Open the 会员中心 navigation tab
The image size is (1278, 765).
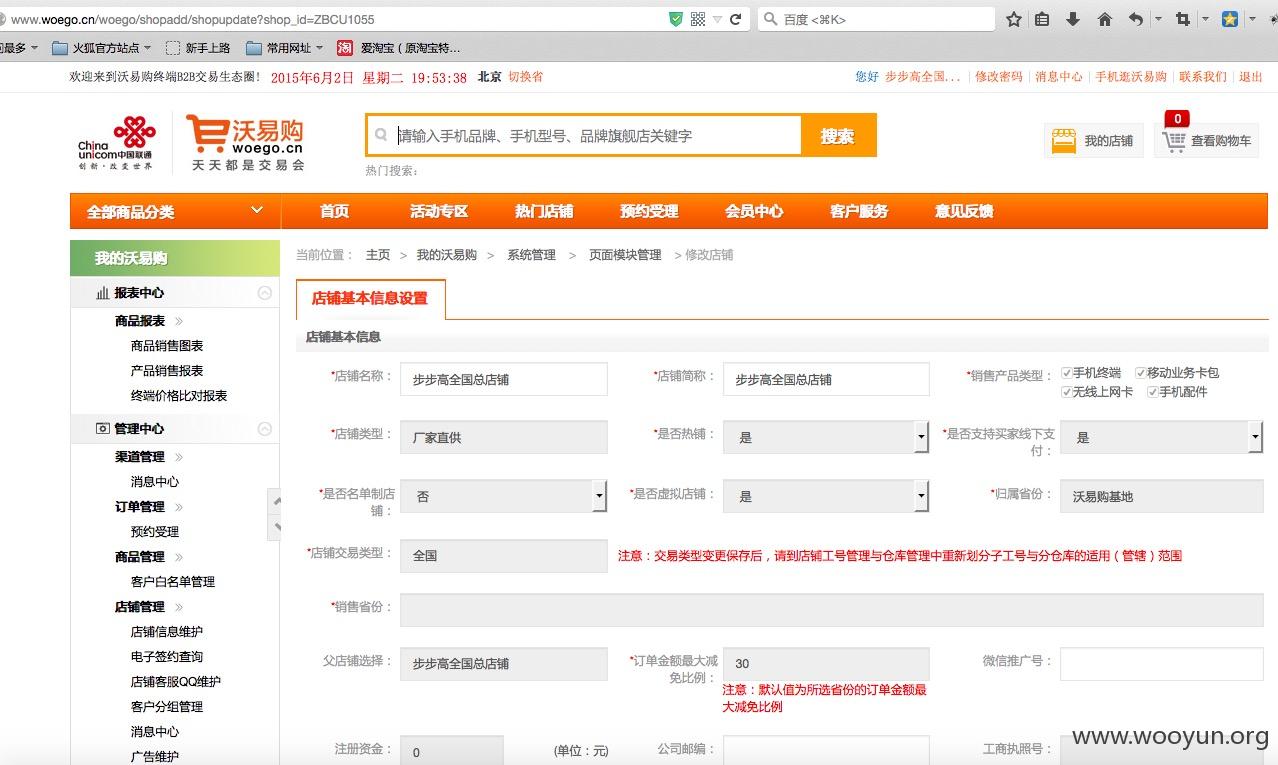tap(754, 211)
